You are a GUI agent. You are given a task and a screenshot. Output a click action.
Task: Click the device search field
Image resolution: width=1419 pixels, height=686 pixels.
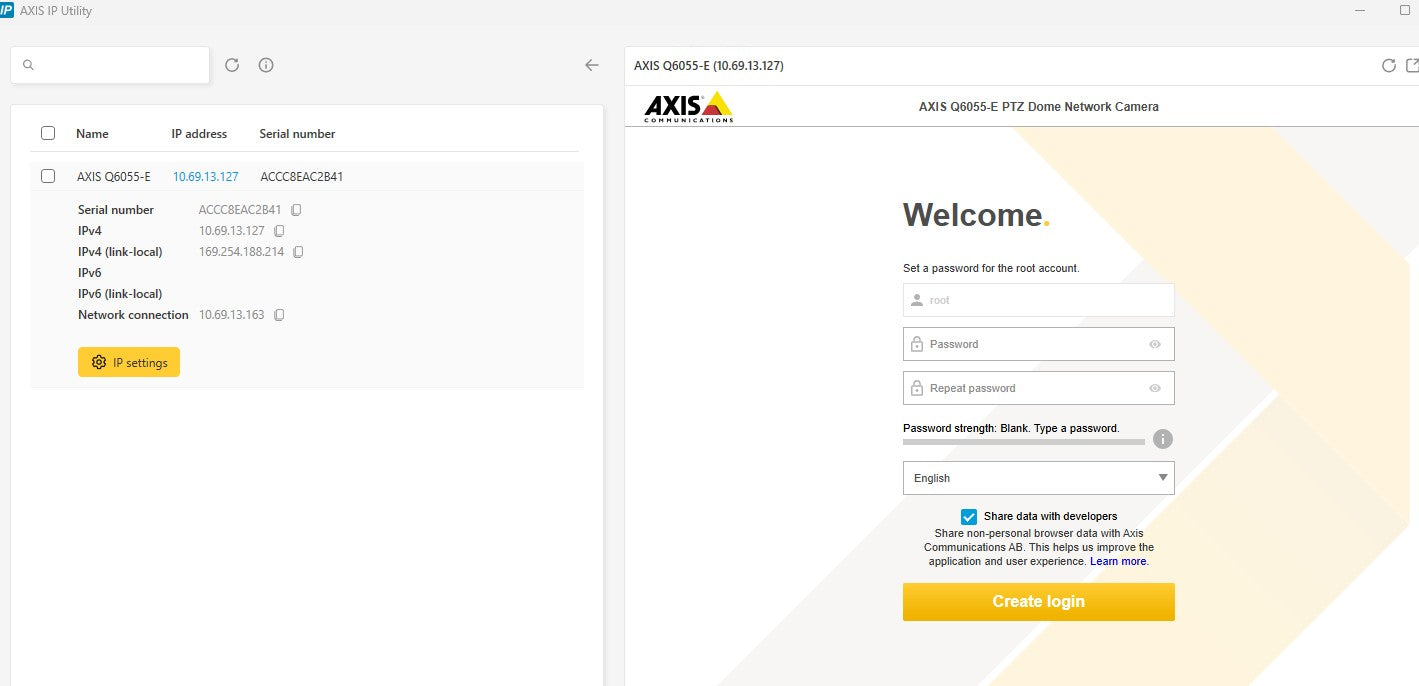[110, 65]
